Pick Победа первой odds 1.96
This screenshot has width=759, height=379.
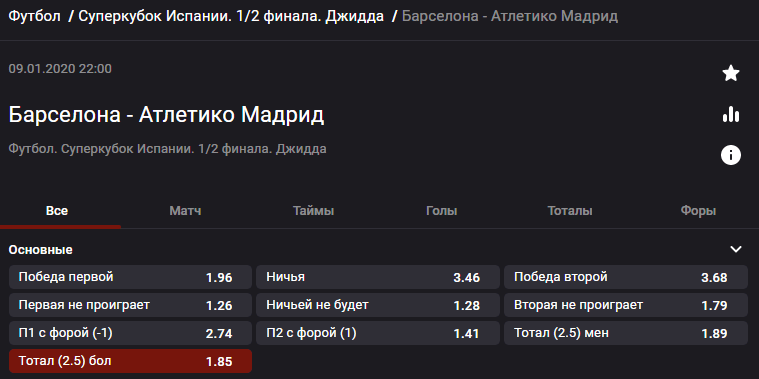(131, 277)
